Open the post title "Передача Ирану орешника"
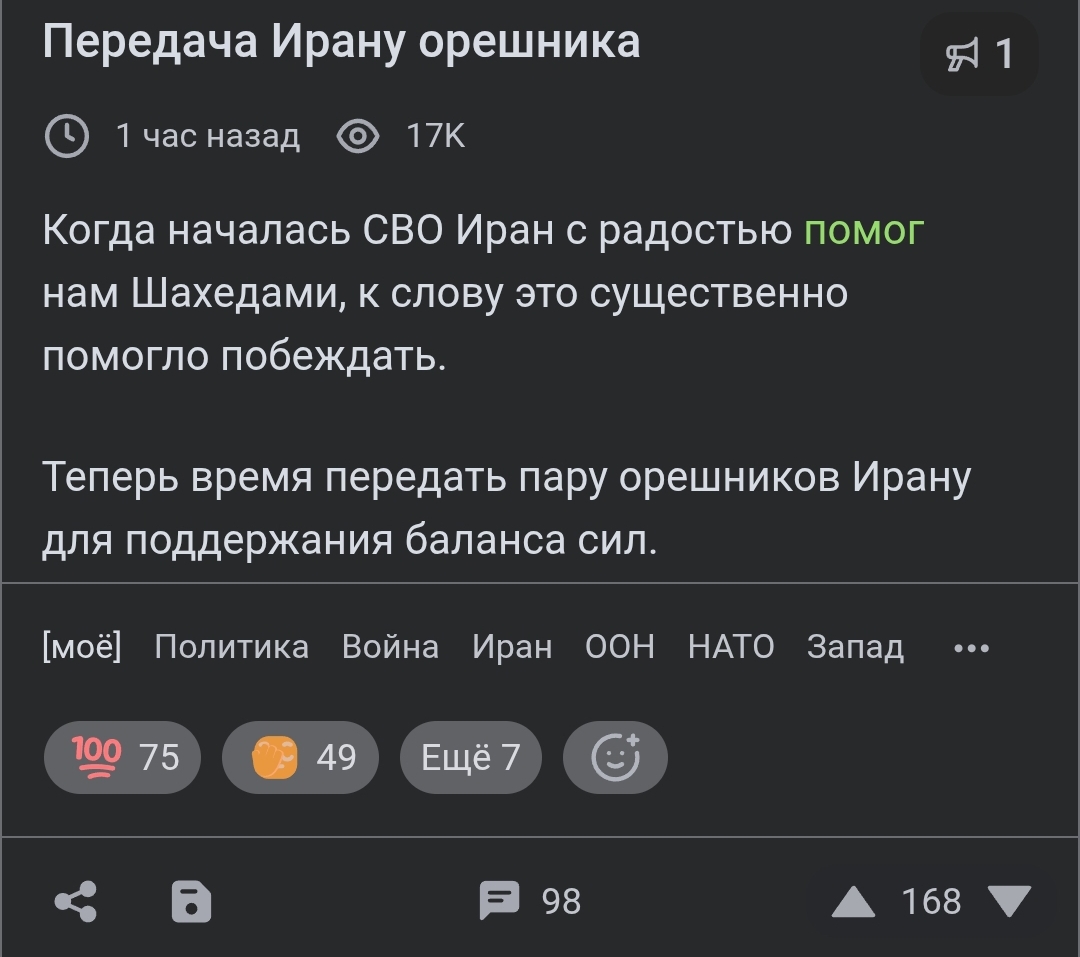The width and height of the screenshot is (1080, 957). pos(341,42)
